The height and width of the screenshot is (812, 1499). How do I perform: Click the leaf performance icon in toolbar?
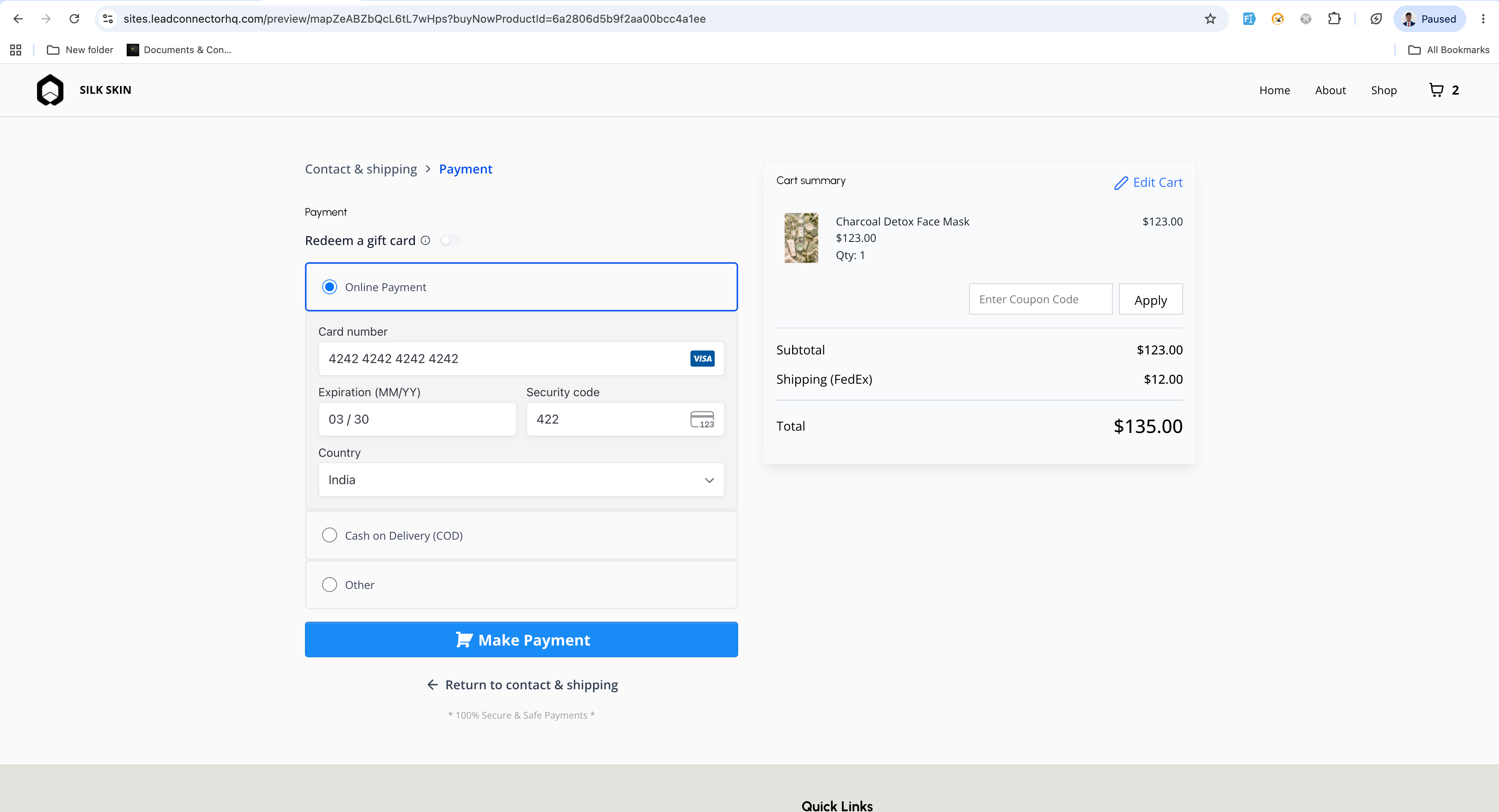coord(1376,19)
